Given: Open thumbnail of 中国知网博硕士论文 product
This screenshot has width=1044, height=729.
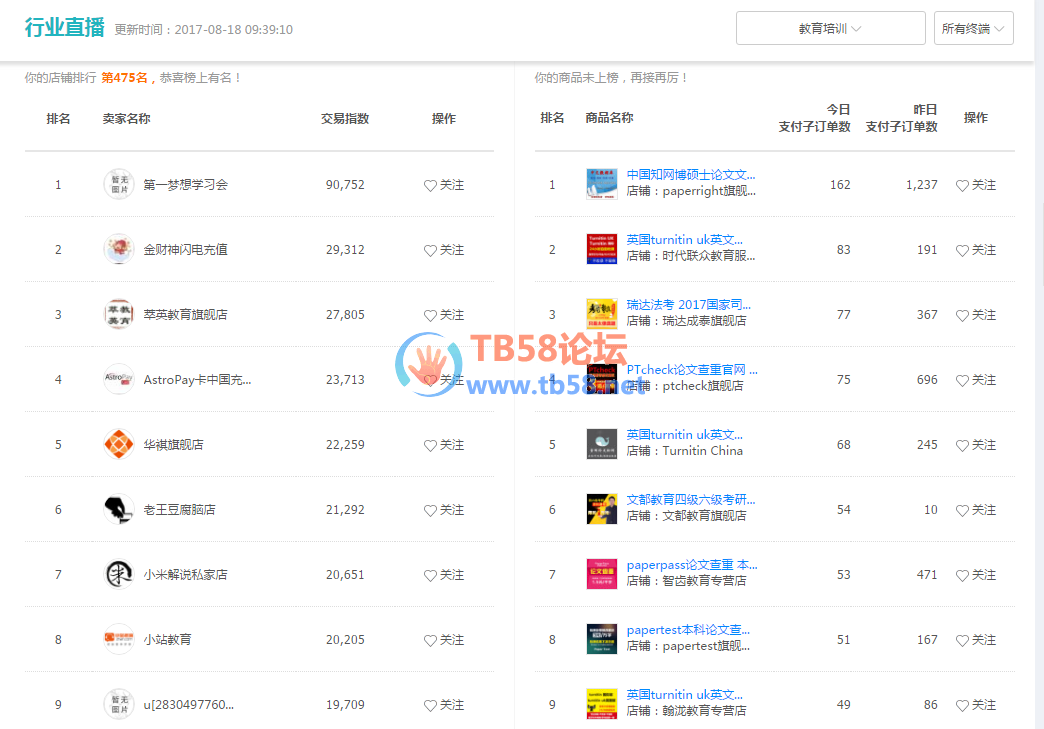Looking at the screenshot, I should 602,184.
